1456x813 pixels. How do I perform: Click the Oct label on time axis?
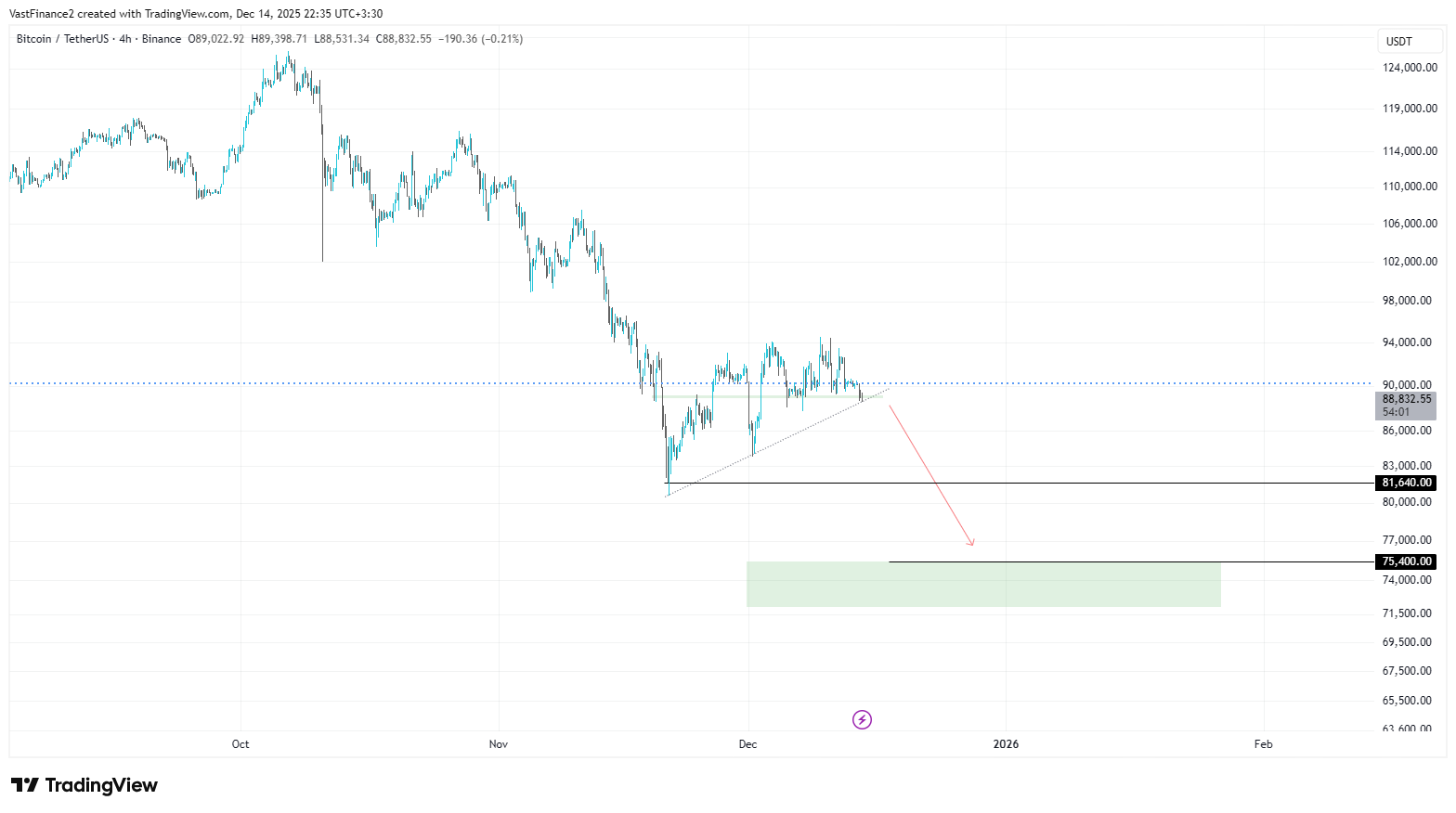pos(240,744)
